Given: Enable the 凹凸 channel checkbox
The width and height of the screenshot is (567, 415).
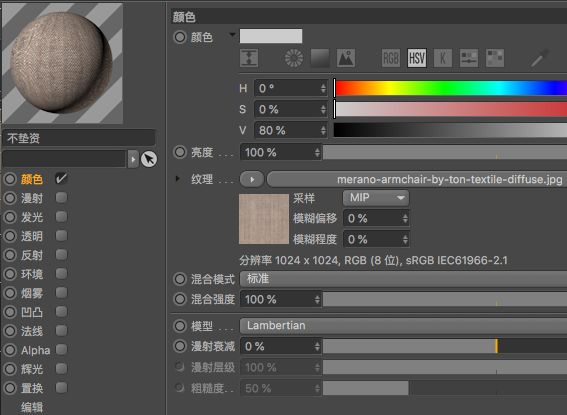Looking at the screenshot, I should (x=61, y=311).
